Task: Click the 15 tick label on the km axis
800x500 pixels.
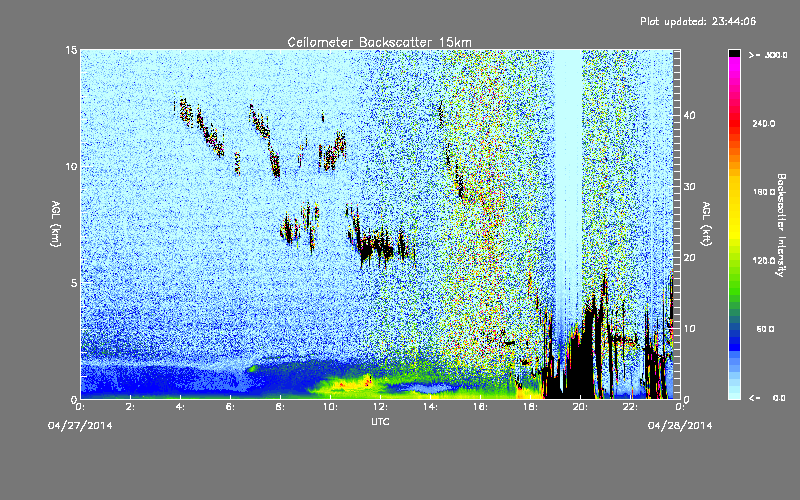Action: tap(71, 50)
